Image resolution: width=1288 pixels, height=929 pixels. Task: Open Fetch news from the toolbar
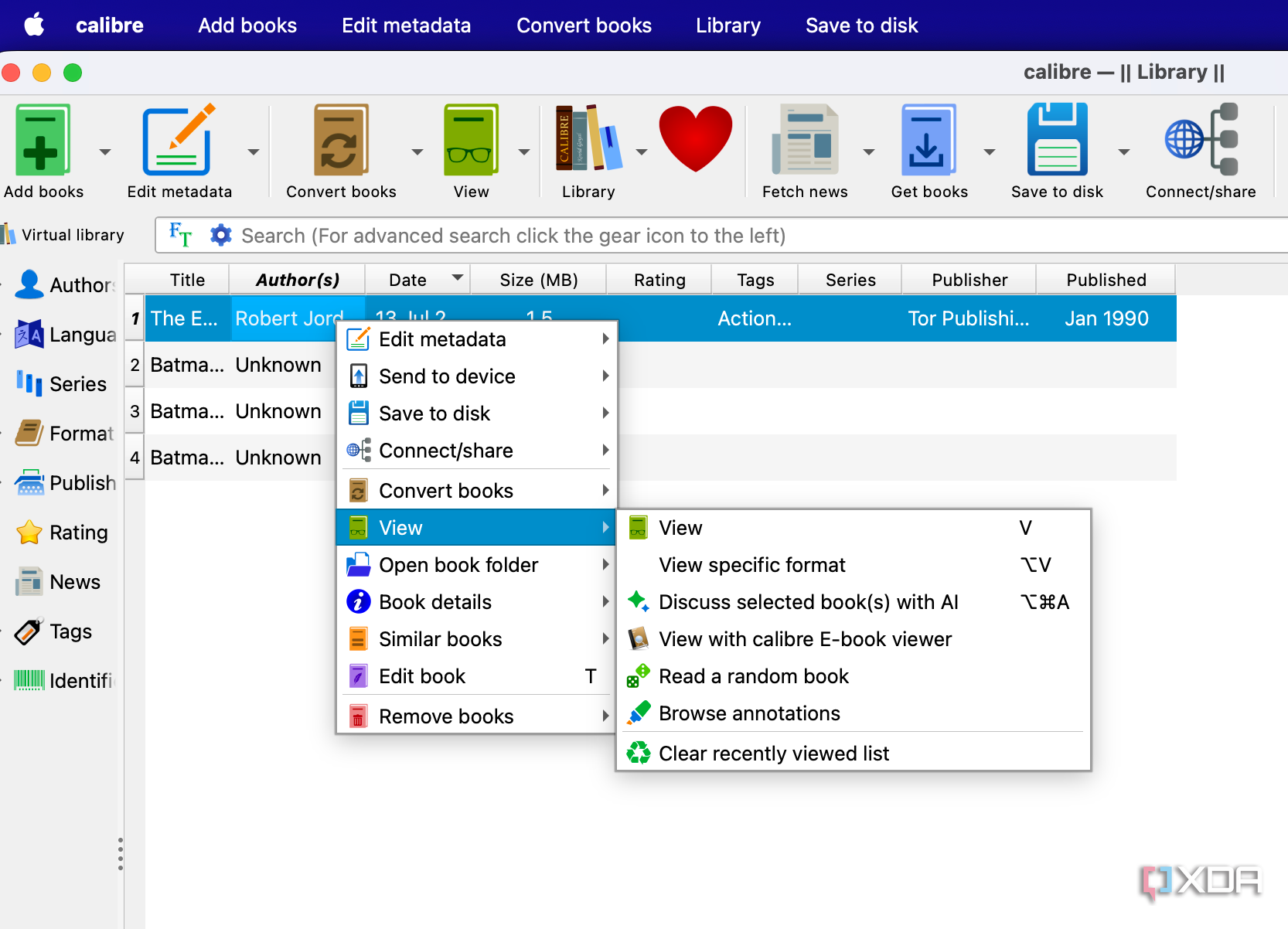click(x=805, y=141)
